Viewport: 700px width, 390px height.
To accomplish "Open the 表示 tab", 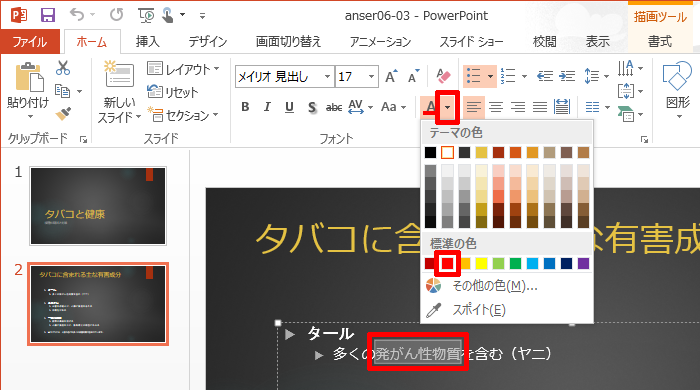I will tap(597, 42).
